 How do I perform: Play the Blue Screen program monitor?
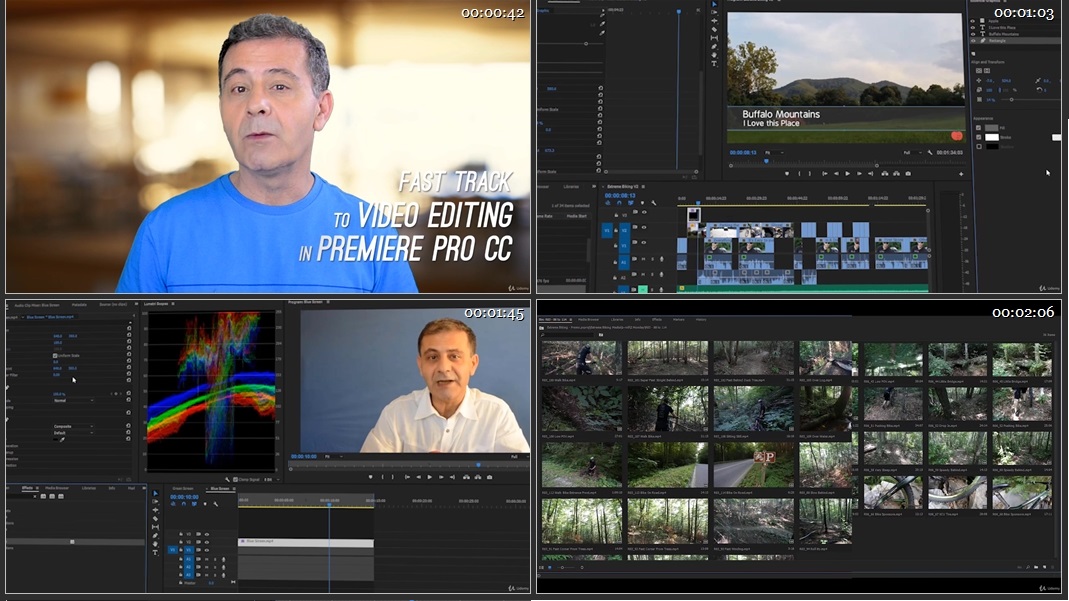pos(430,477)
